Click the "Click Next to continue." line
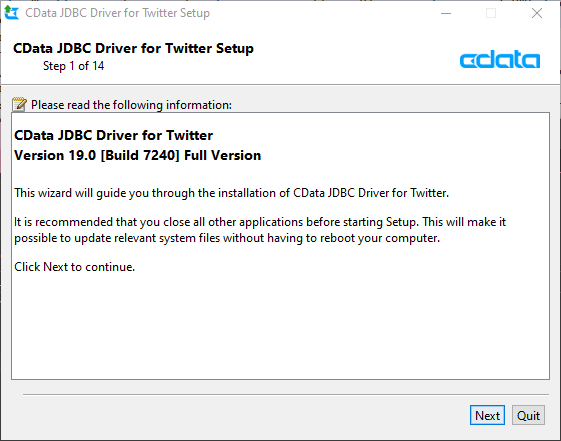Viewport: 561px width, 441px height. tap(74, 267)
